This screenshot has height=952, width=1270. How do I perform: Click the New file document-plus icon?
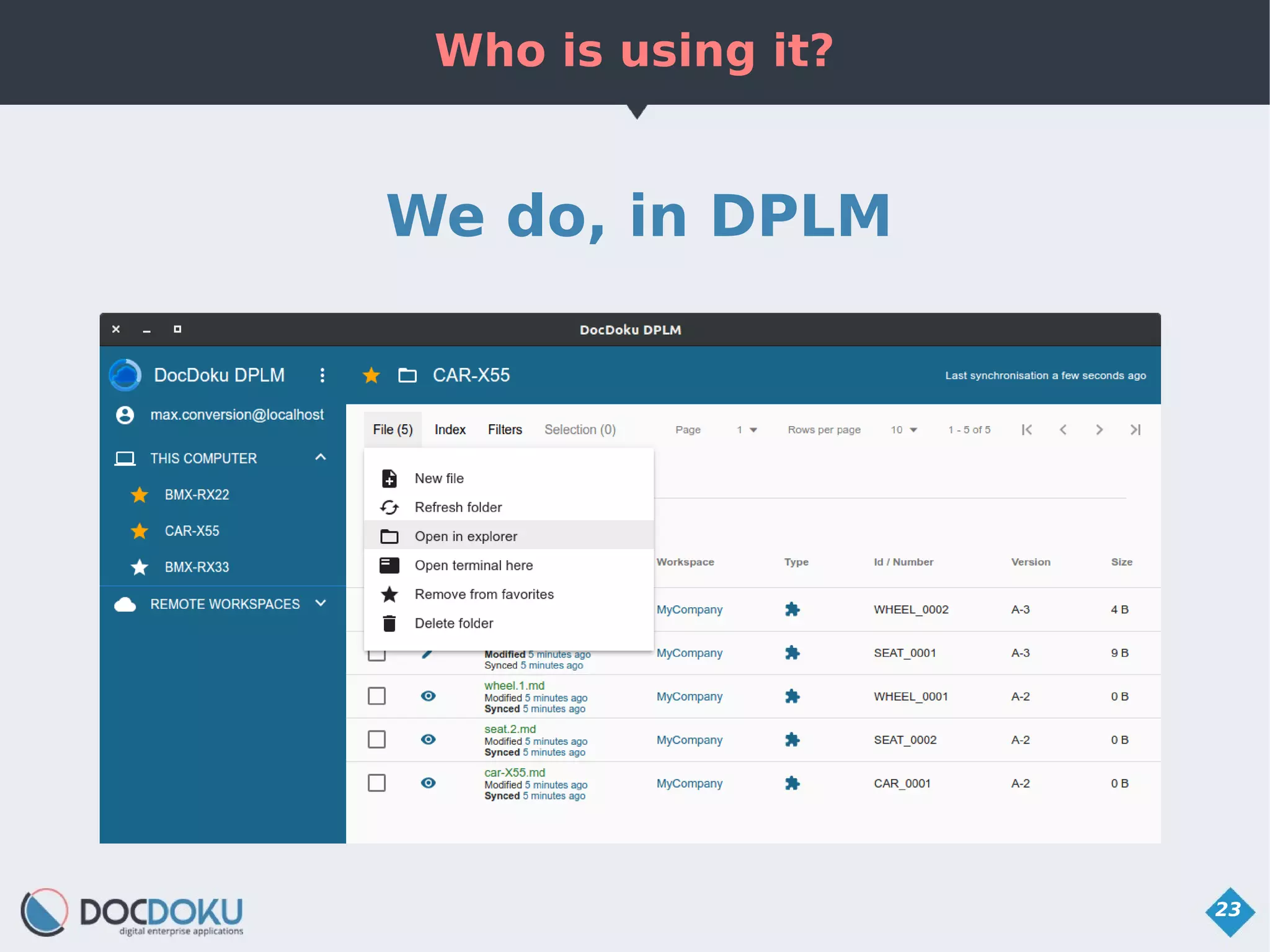pyautogui.click(x=389, y=479)
